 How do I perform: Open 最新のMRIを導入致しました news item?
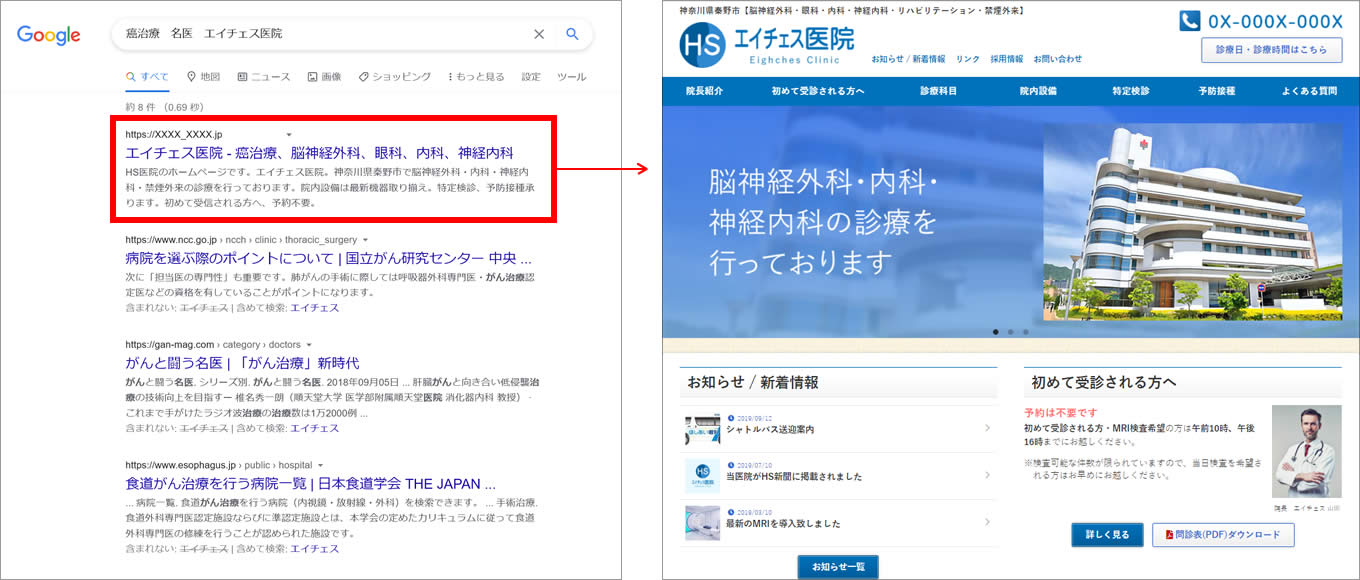(x=783, y=524)
